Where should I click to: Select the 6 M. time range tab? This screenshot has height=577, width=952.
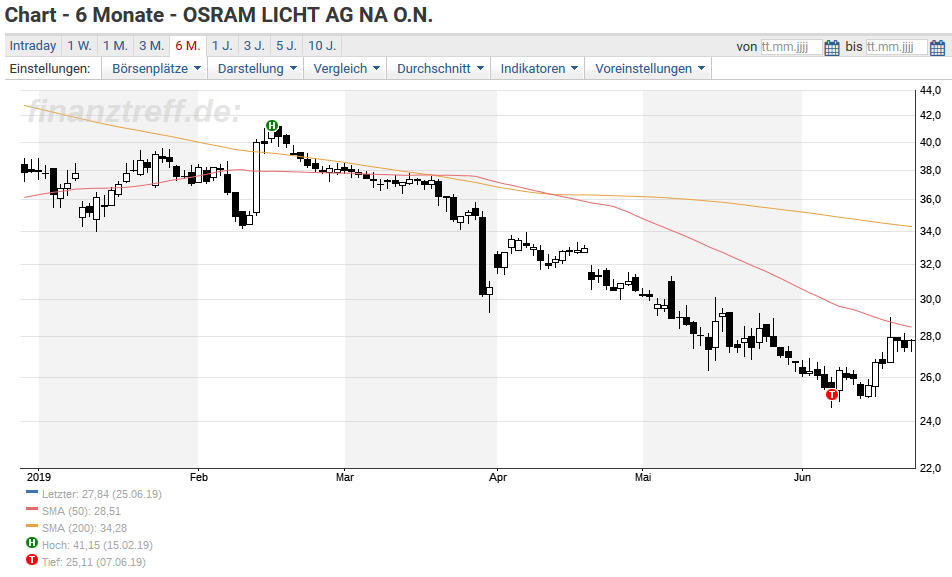pos(188,46)
